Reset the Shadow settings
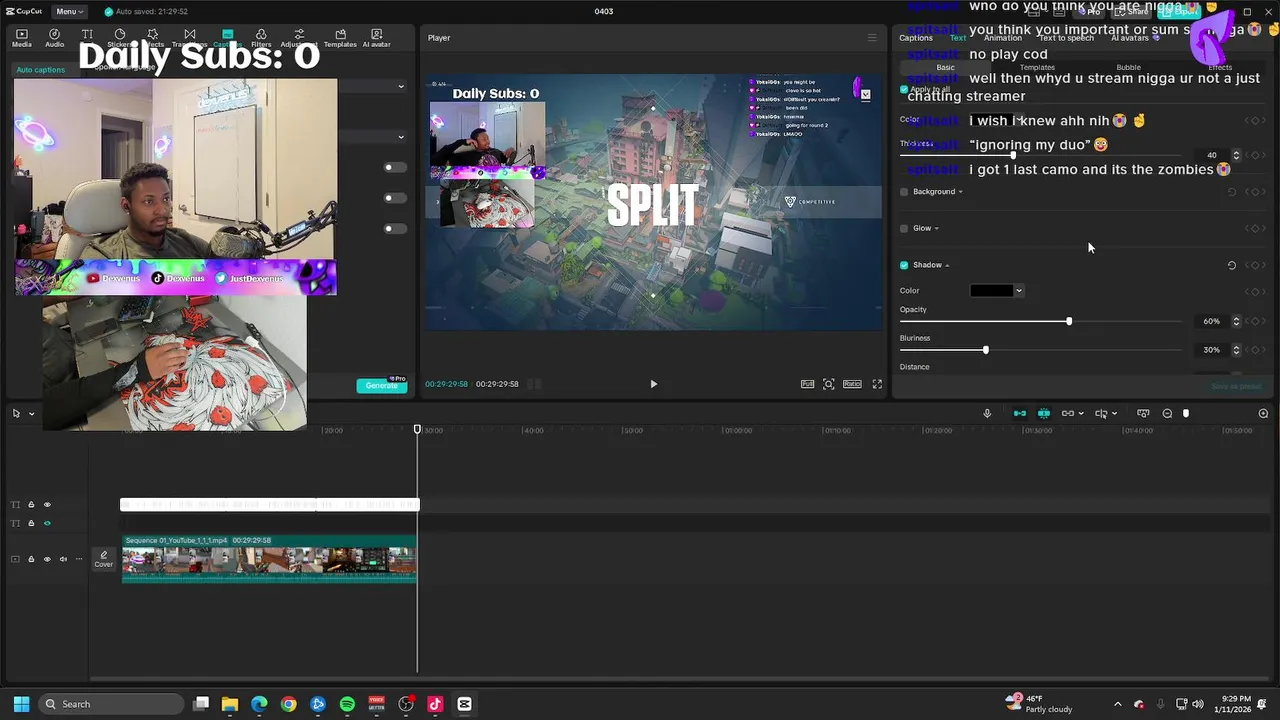The width and height of the screenshot is (1280, 720). coord(1232,265)
